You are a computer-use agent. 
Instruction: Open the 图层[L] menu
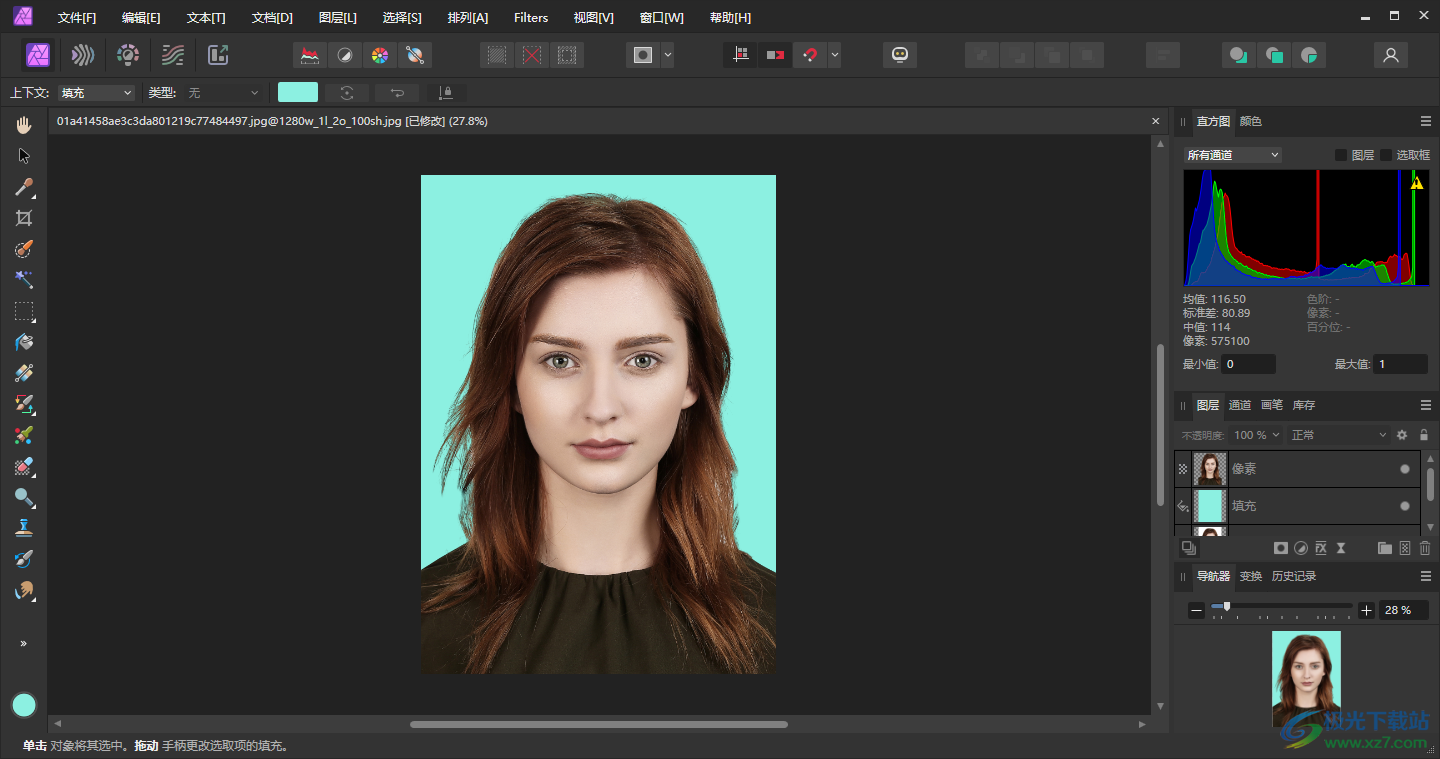337,18
